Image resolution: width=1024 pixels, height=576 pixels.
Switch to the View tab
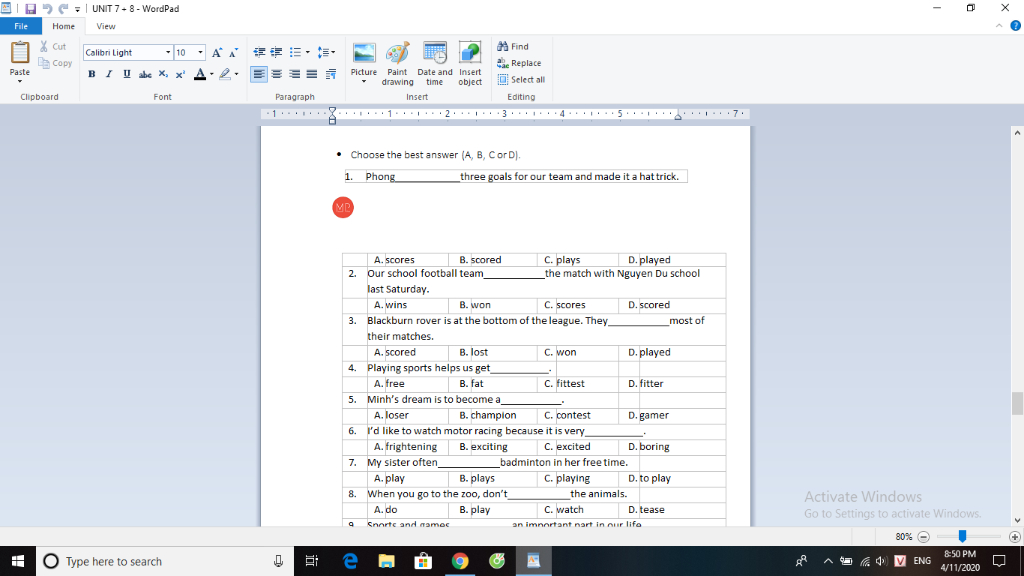pos(106,26)
